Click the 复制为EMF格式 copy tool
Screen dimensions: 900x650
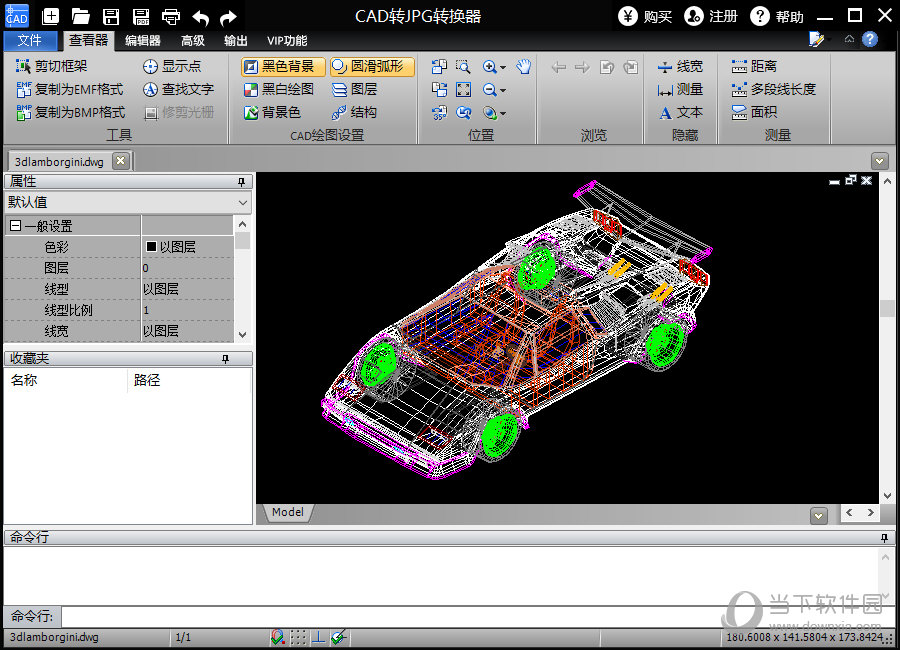(x=70, y=89)
